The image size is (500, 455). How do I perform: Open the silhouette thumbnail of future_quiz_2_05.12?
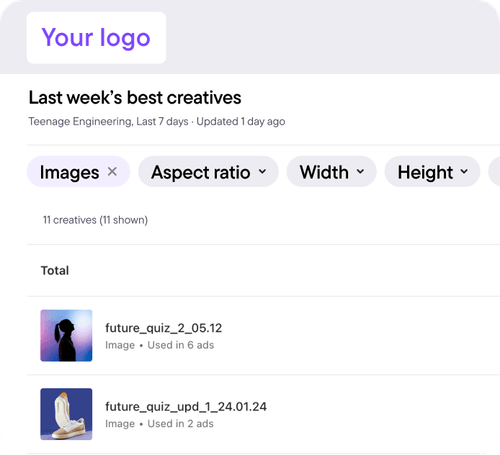click(x=66, y=335)
